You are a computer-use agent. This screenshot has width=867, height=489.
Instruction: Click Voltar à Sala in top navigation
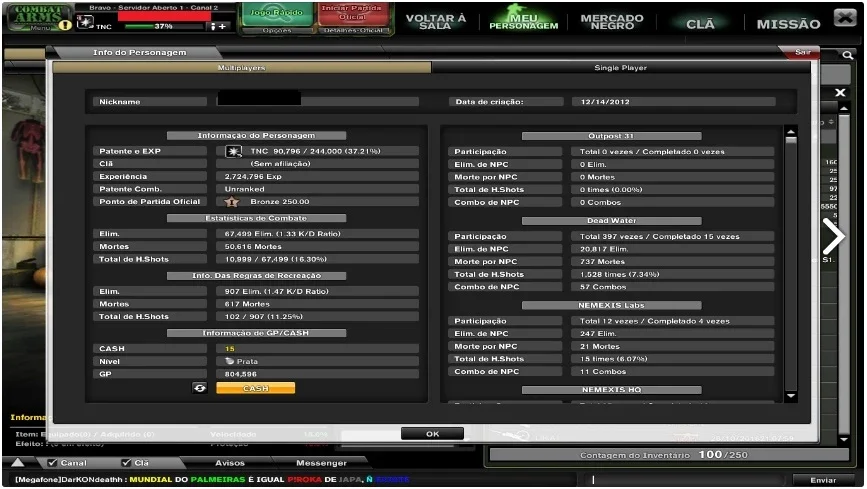tap(436, 22)
